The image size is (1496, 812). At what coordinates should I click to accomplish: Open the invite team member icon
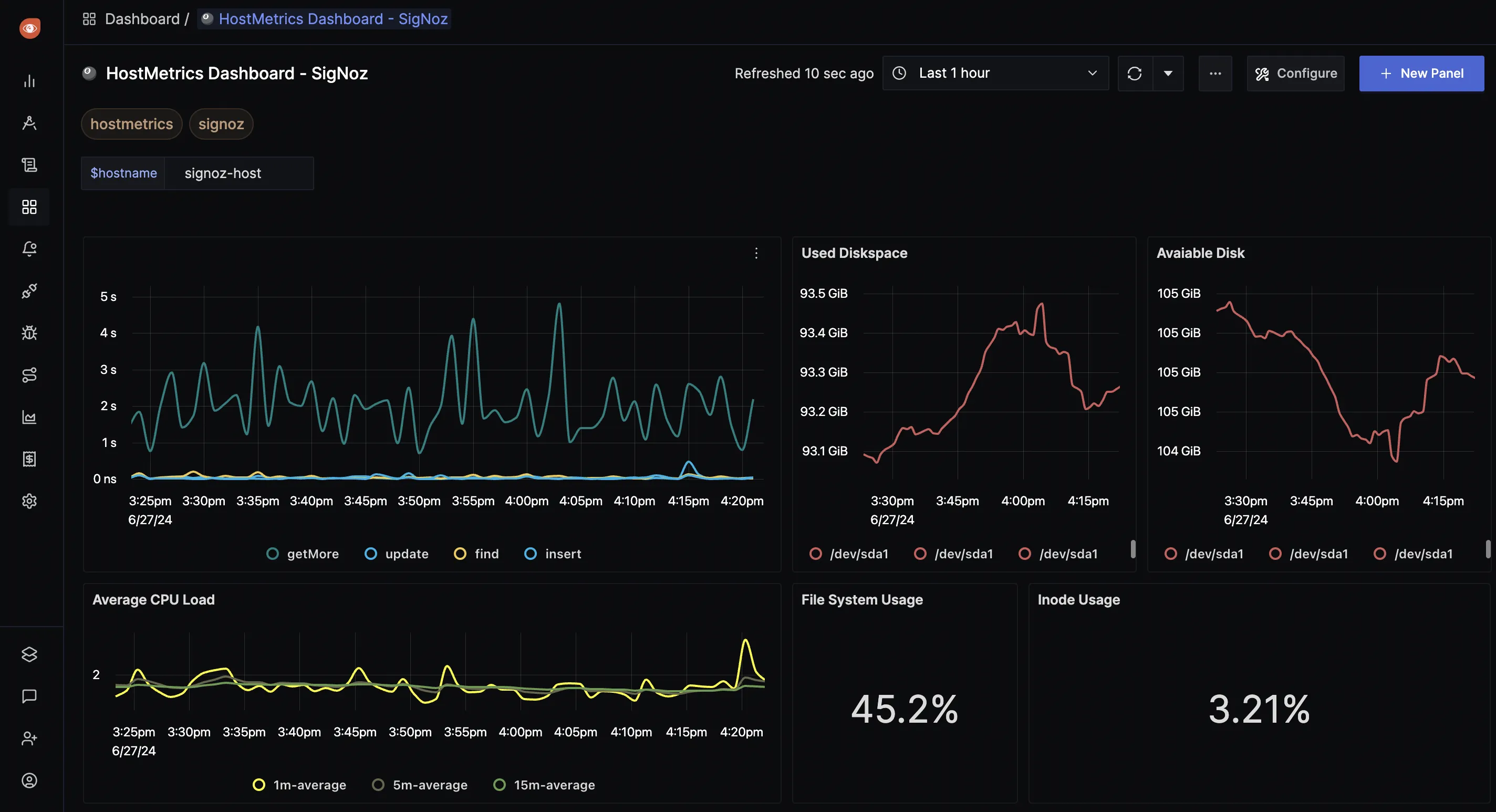point(29,738)
